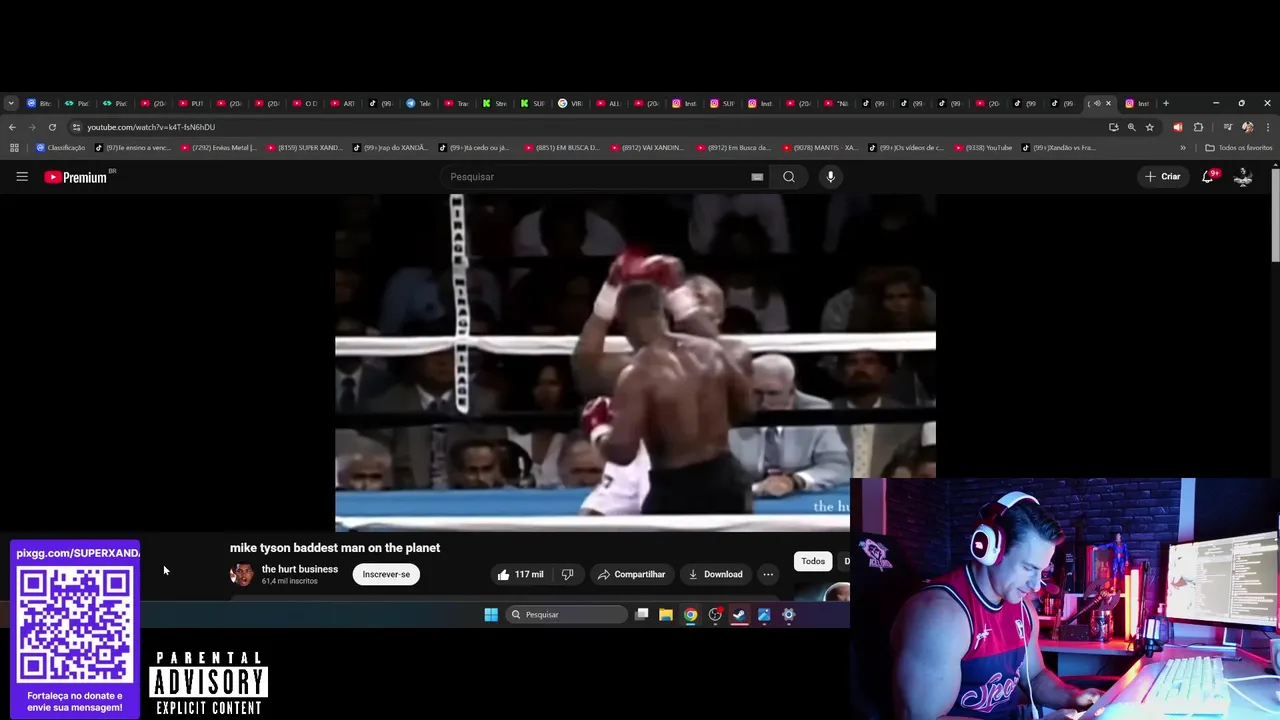The height and width of the screenshot is (720, 1280).
Task: Go back to the previous page
Action: (x=12, y=127)
